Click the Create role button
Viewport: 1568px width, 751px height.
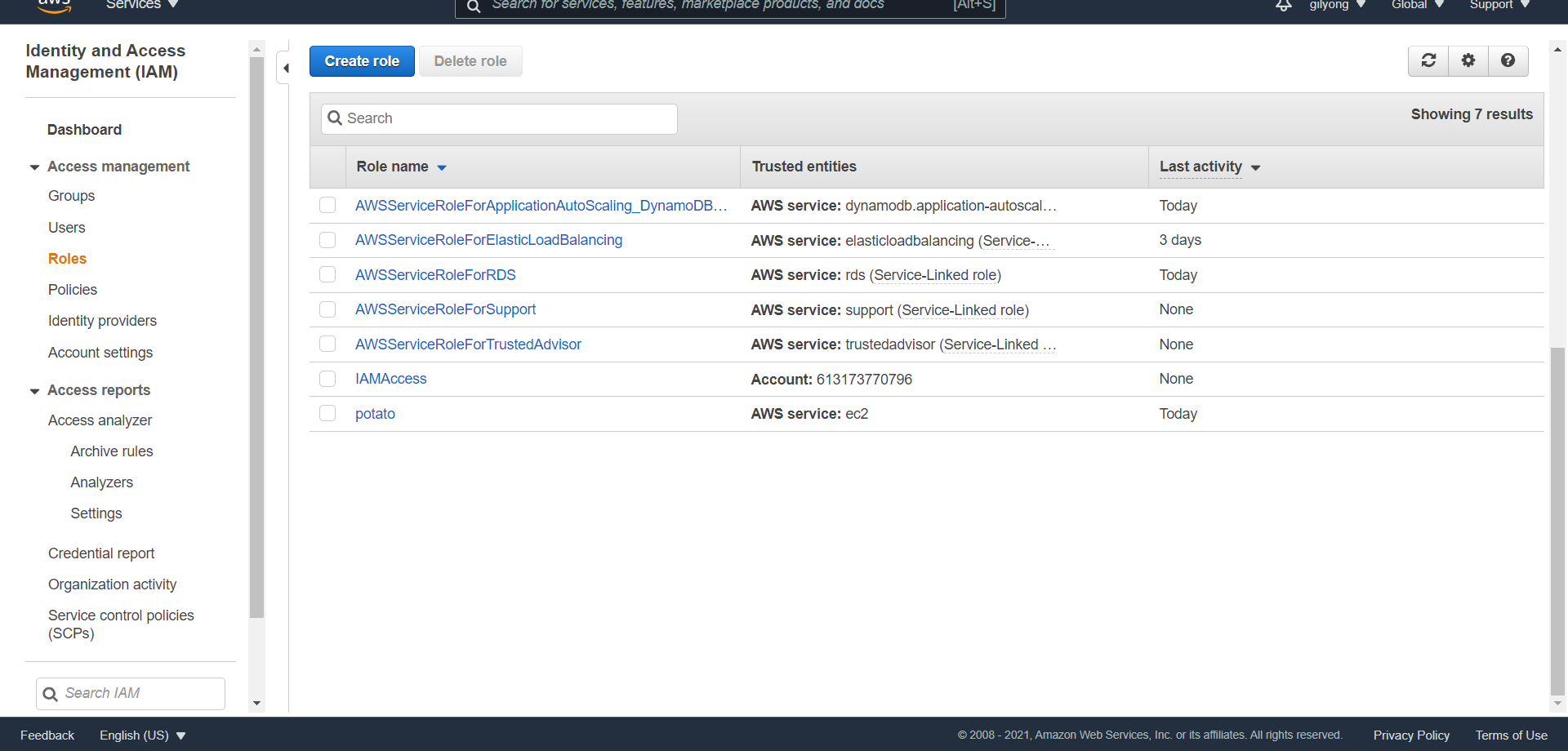(362, 61)
